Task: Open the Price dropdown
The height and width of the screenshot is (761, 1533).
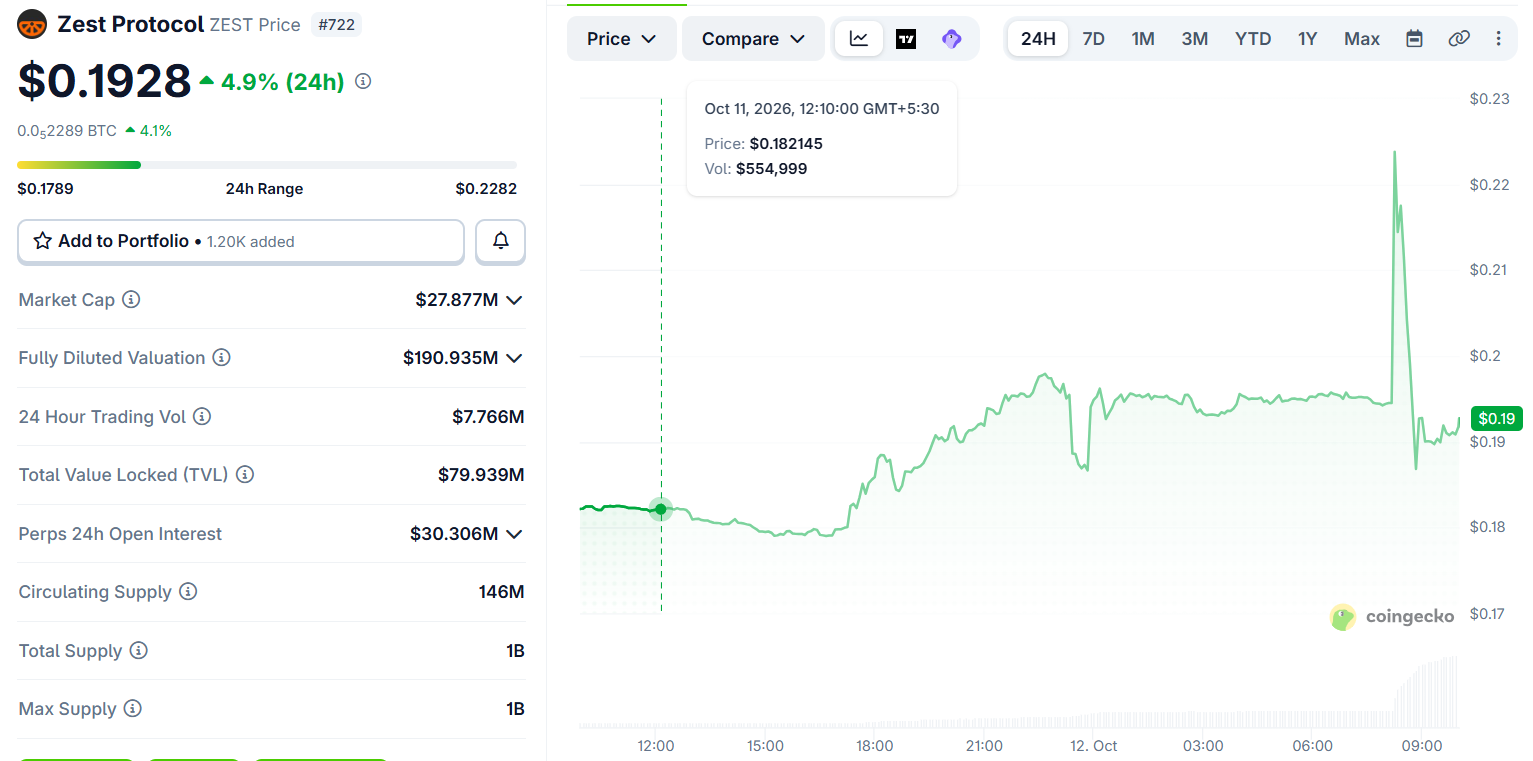Action: tap(621, 39)
